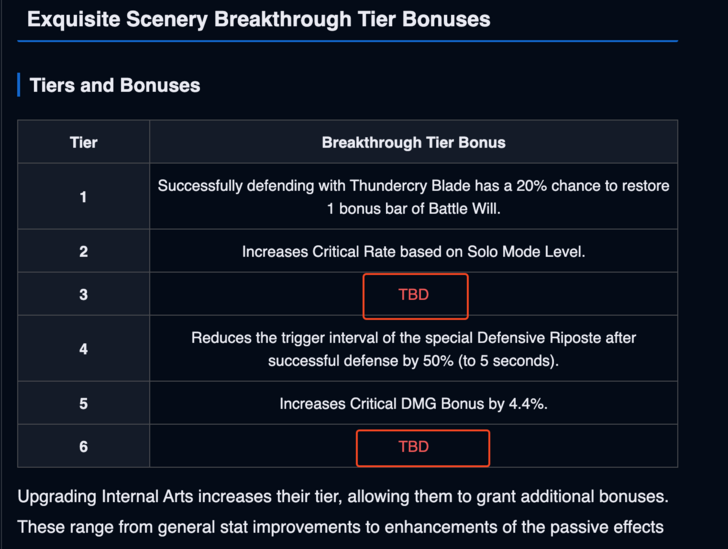Click the Critical DMG Bonus 4.4% text

click(413, 404)
